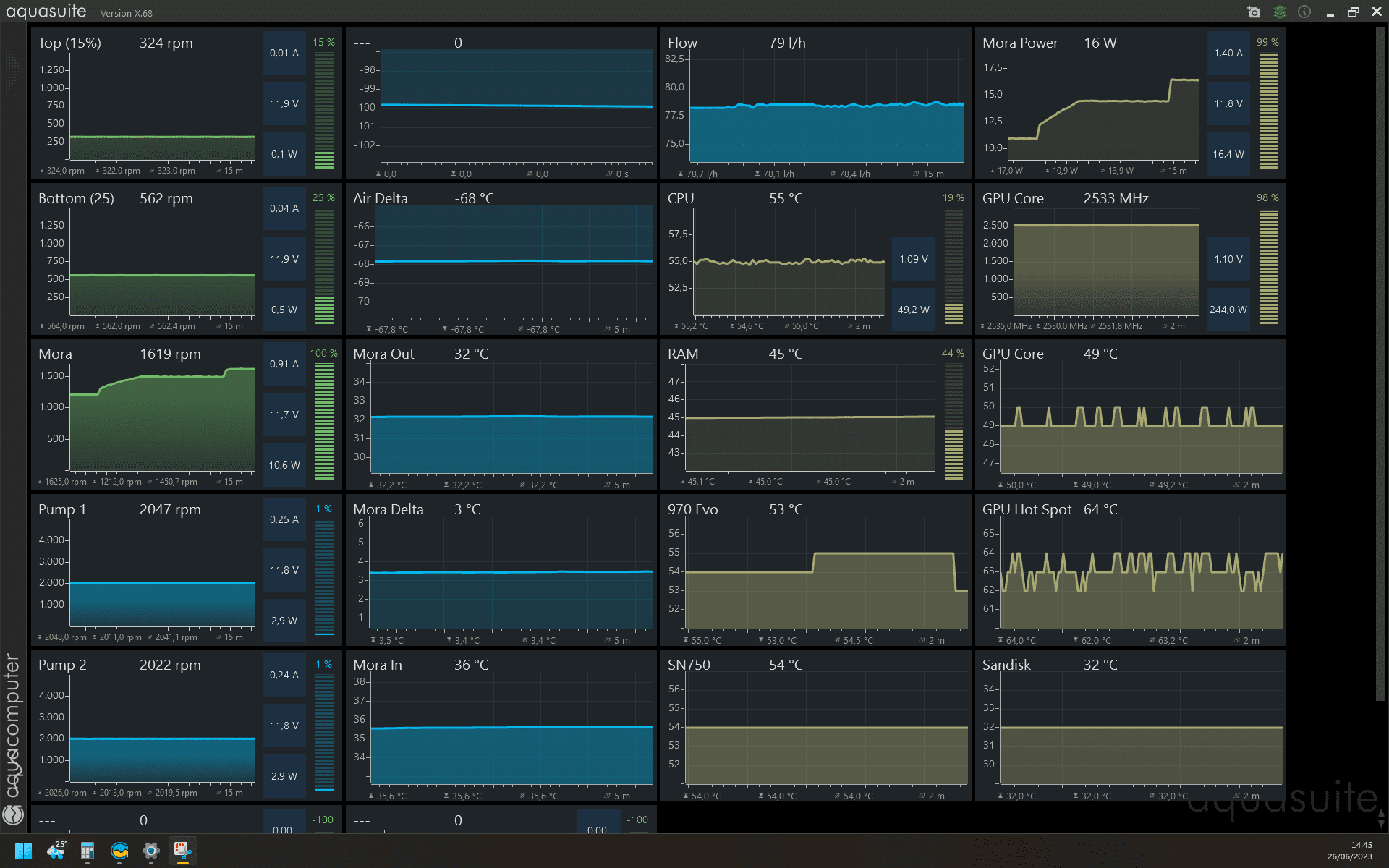Open Windows Start menu
This screenshot has width=1389, height=868.
pos(23,851)
